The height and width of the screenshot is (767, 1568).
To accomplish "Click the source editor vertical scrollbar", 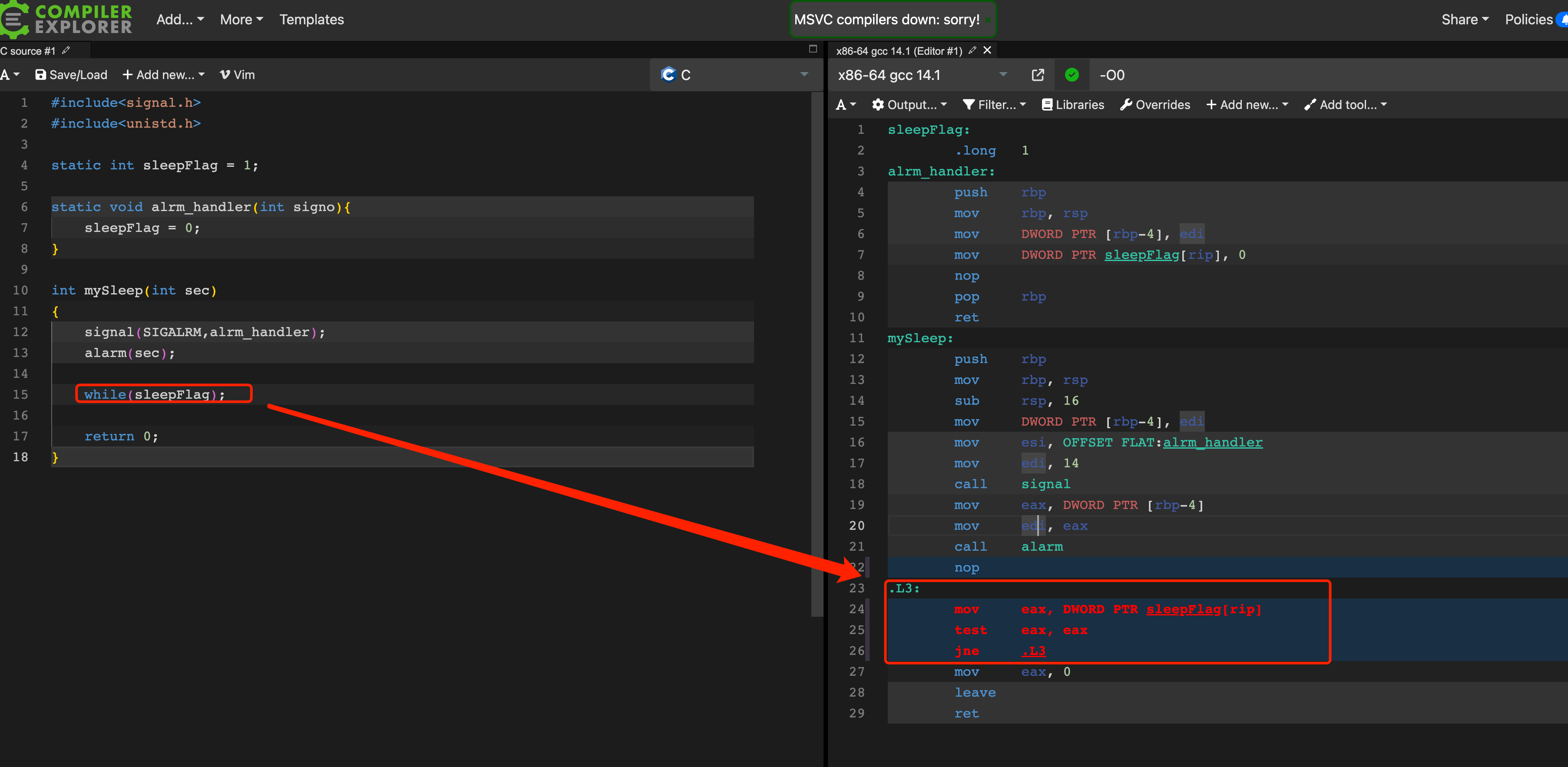I will (x=817, y=353).
